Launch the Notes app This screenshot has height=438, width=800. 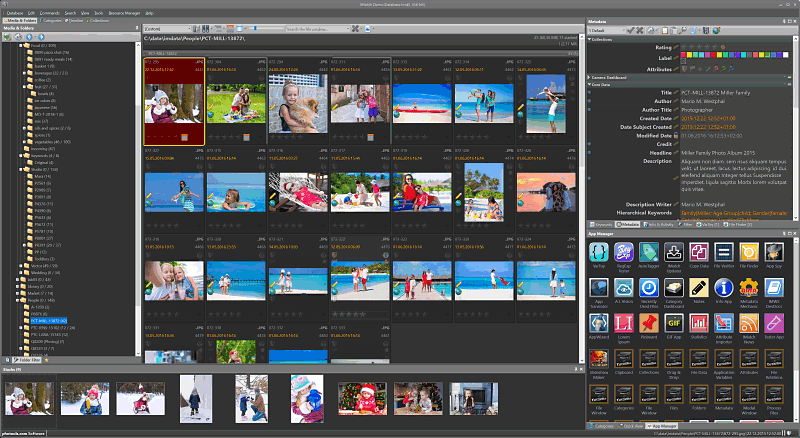pyautogui.click(x=698, y=288)
